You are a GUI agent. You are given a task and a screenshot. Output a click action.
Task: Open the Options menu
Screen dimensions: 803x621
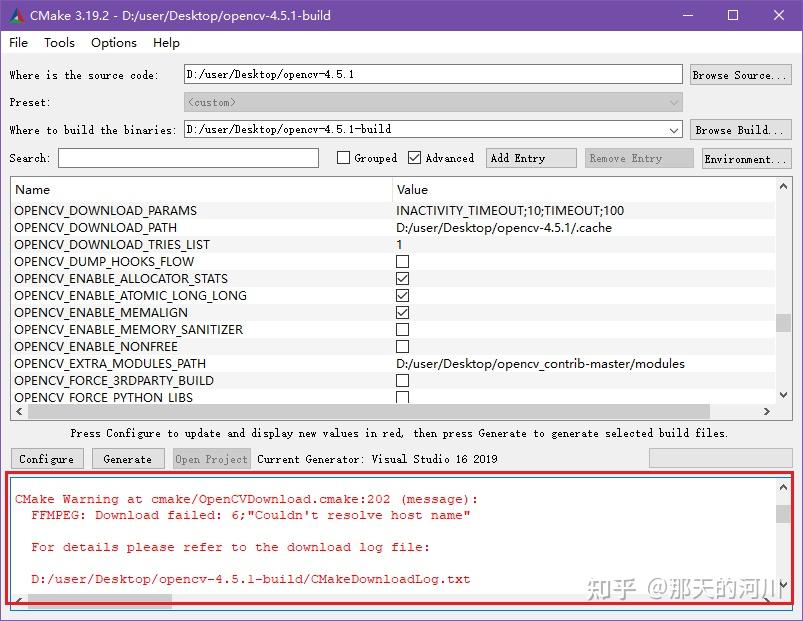[x=113, y=42]
